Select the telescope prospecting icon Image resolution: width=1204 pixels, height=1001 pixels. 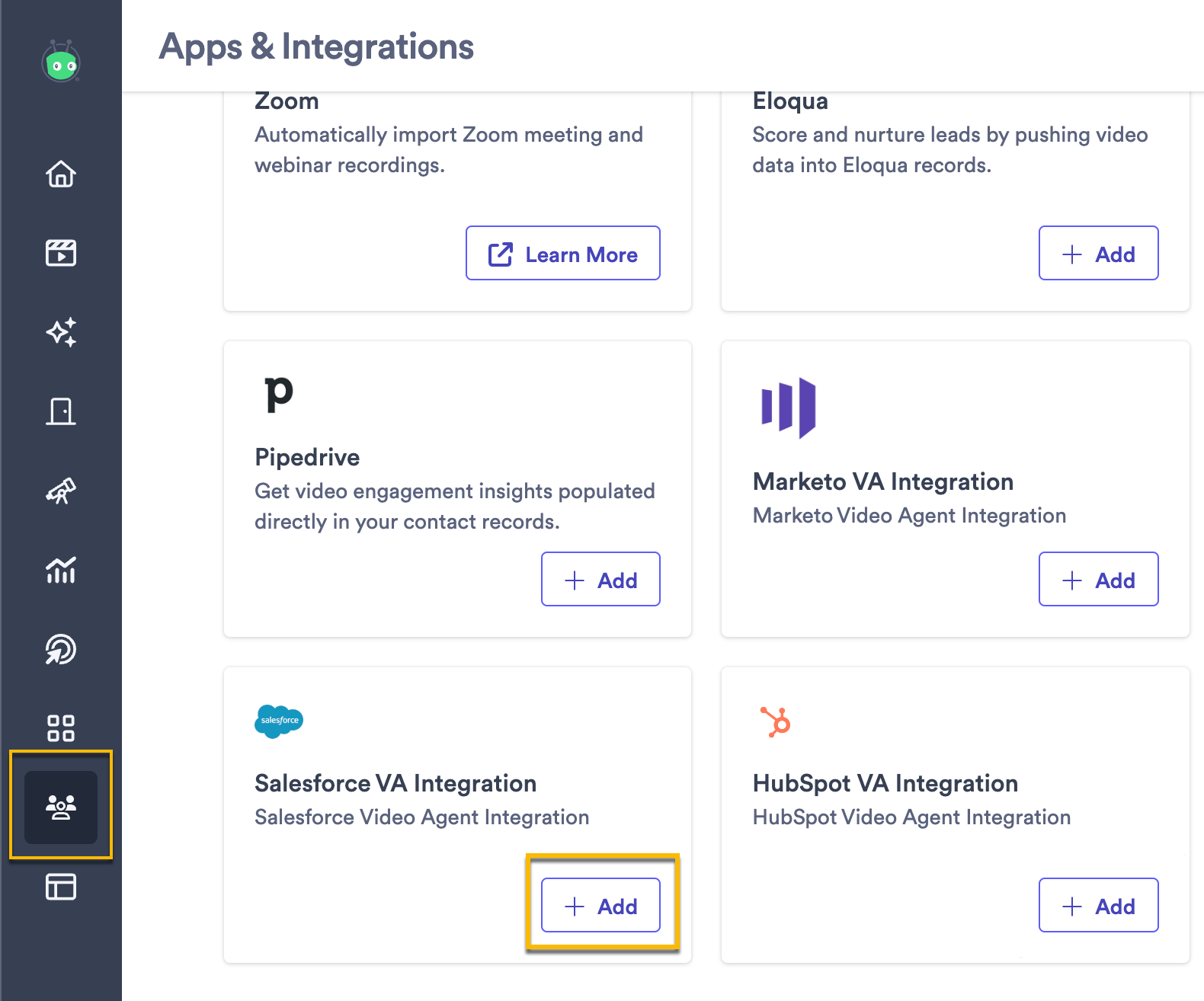[62, 491]
